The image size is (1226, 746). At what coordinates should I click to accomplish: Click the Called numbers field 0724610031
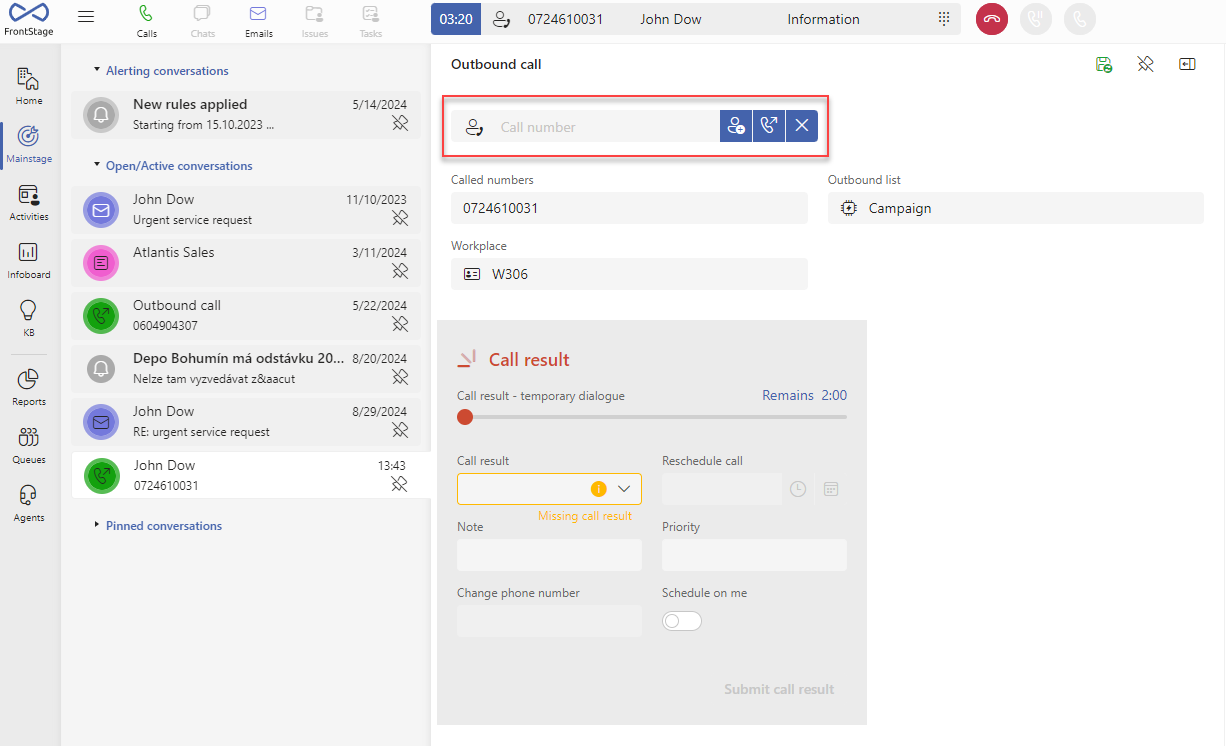coord(629,208)
